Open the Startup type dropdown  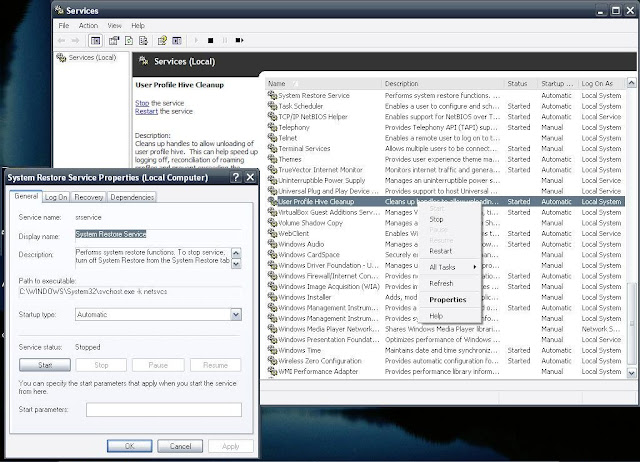[x=235, y=314]
